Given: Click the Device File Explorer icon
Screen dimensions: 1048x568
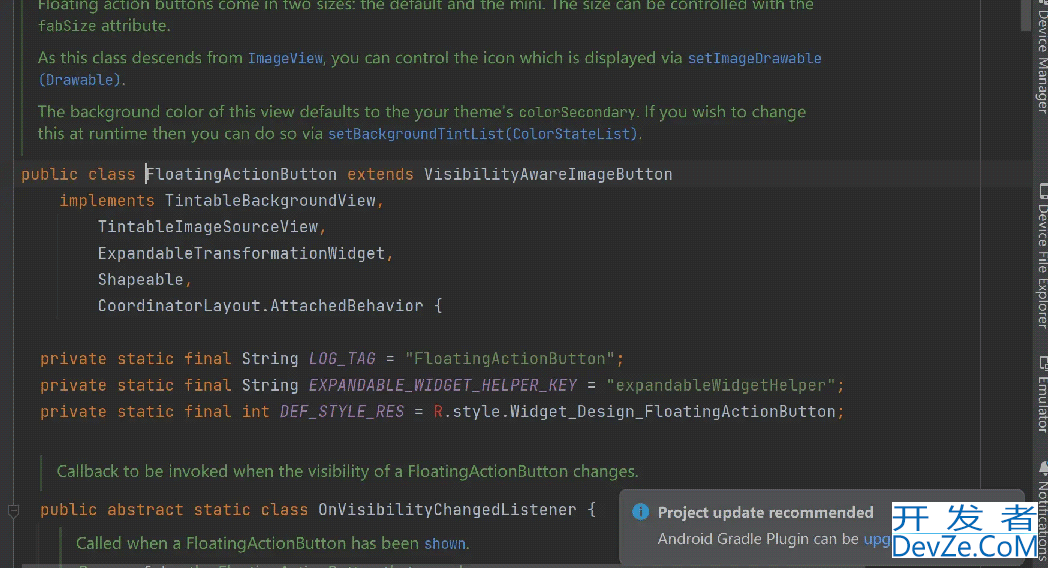Looking at the screenshot, I should pos(1043,192).
